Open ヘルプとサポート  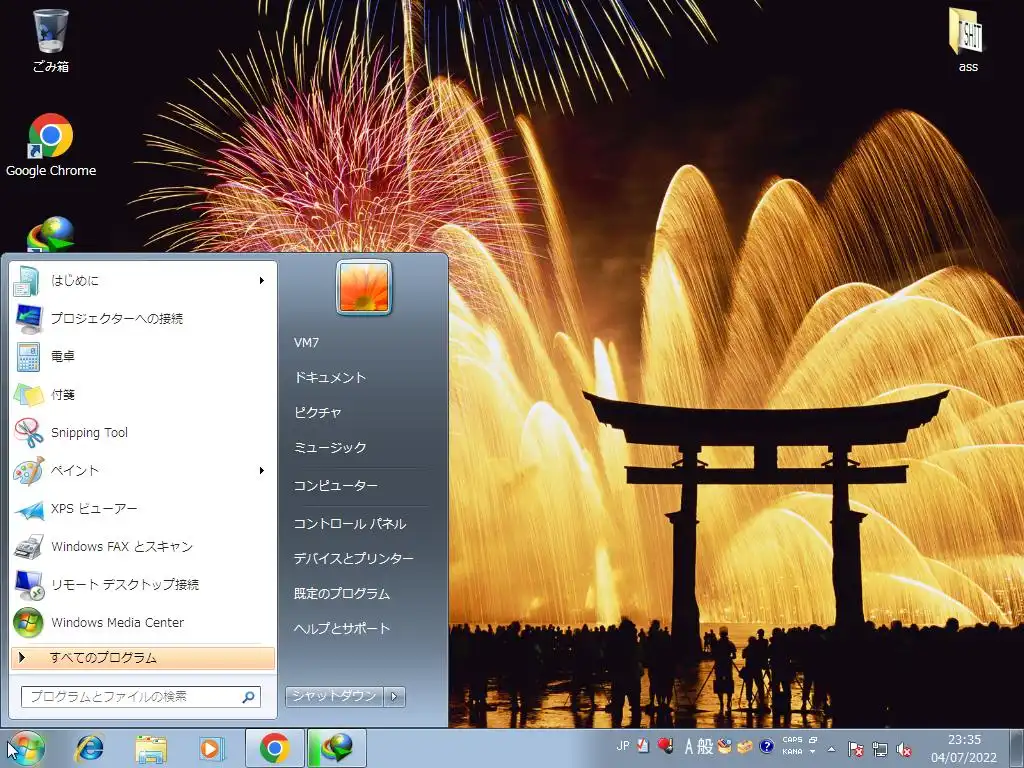click(342, 629)
